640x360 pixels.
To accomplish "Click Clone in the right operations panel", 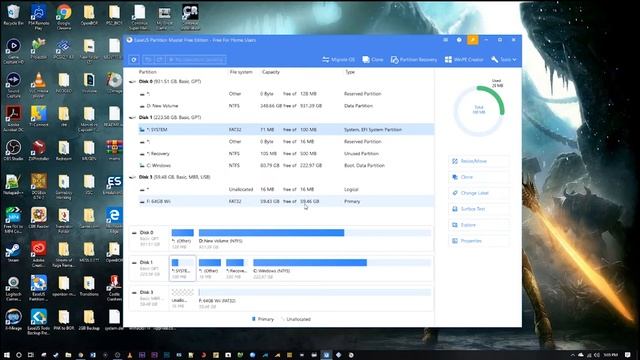I will click(478, 177).
